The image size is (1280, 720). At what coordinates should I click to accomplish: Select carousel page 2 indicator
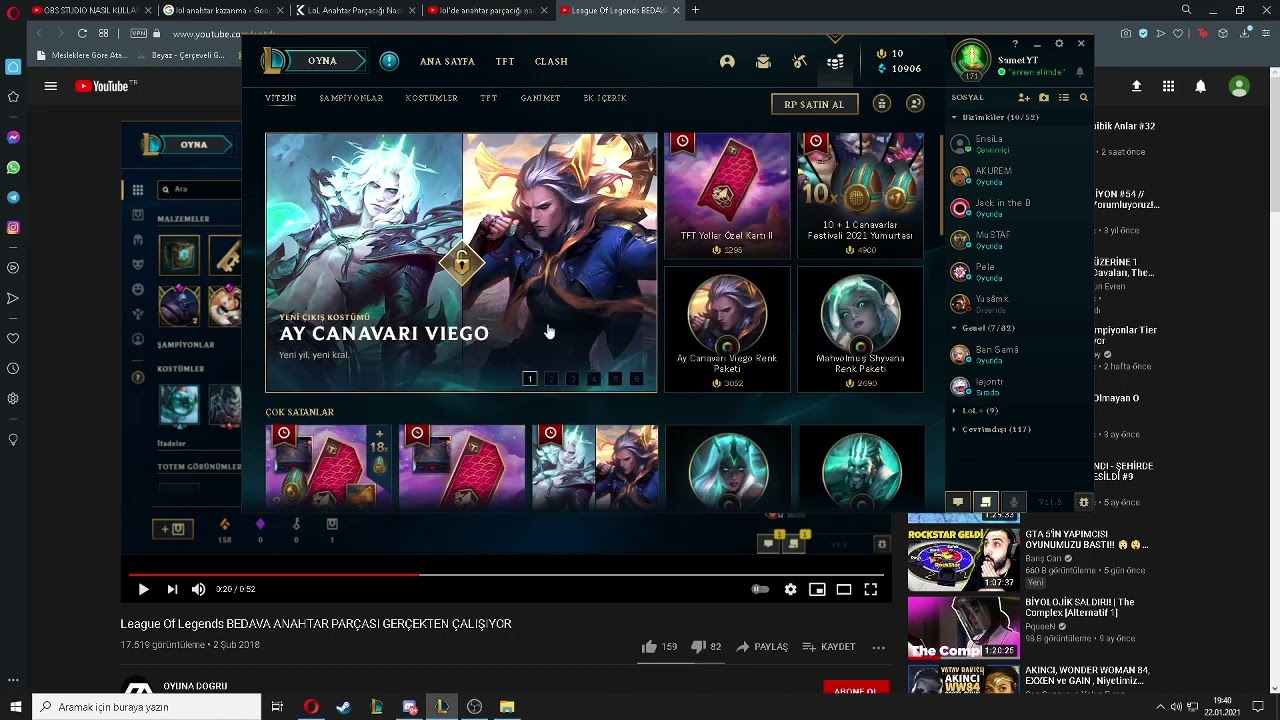[551, 379]
